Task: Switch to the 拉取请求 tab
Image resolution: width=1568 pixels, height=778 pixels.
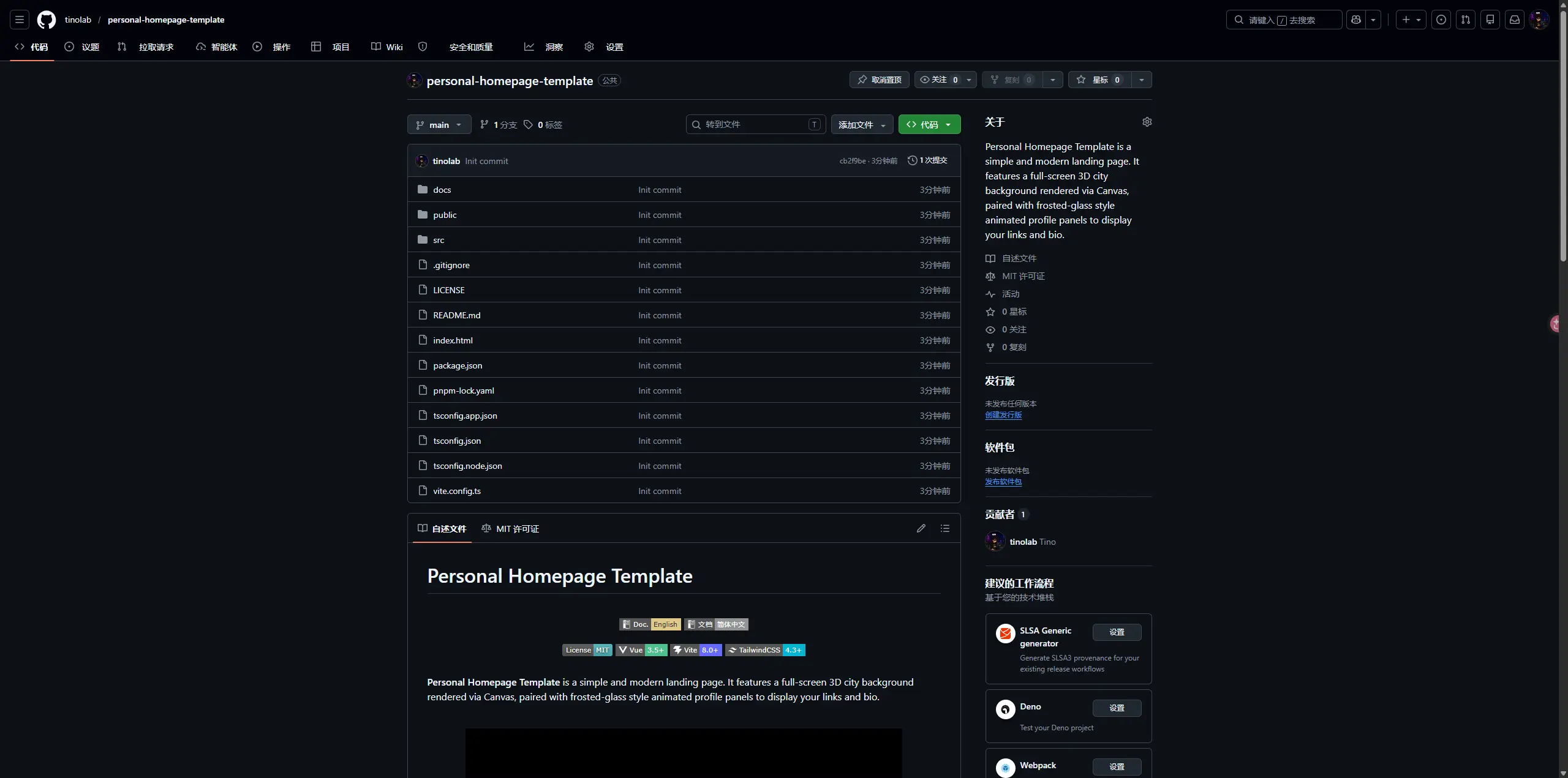Action: pos(146,47)
